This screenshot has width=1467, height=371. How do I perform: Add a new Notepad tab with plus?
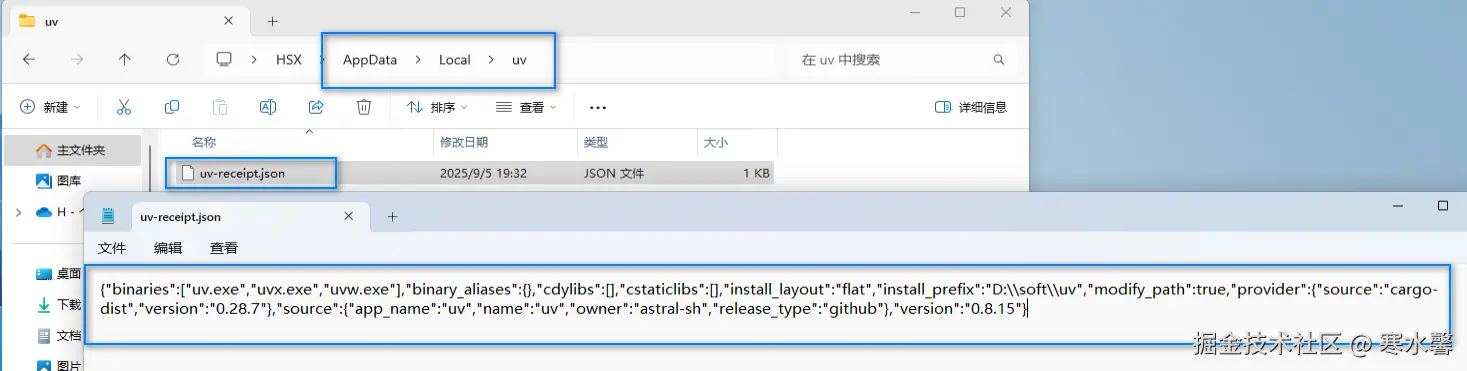pyautogui.click(x=392, y=216)
